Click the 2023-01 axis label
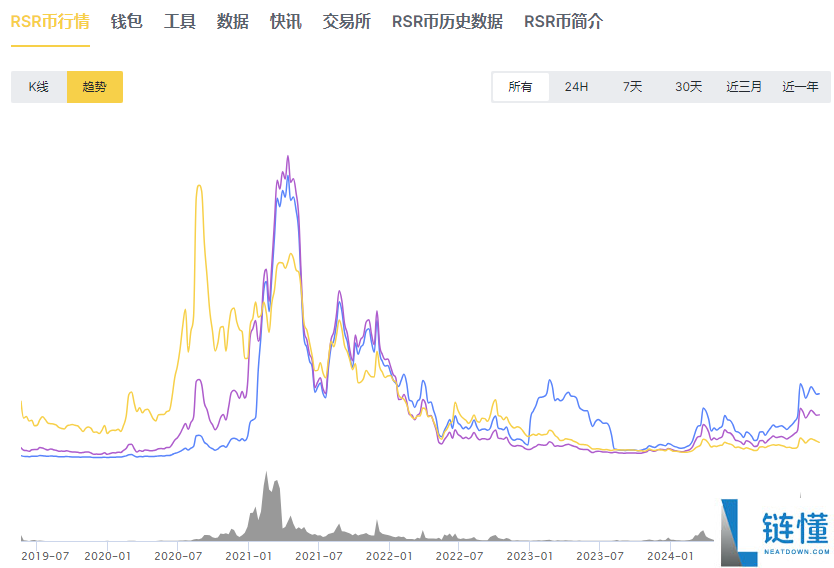The height and width of the screenshot is (568, 834). click(530, 556)
